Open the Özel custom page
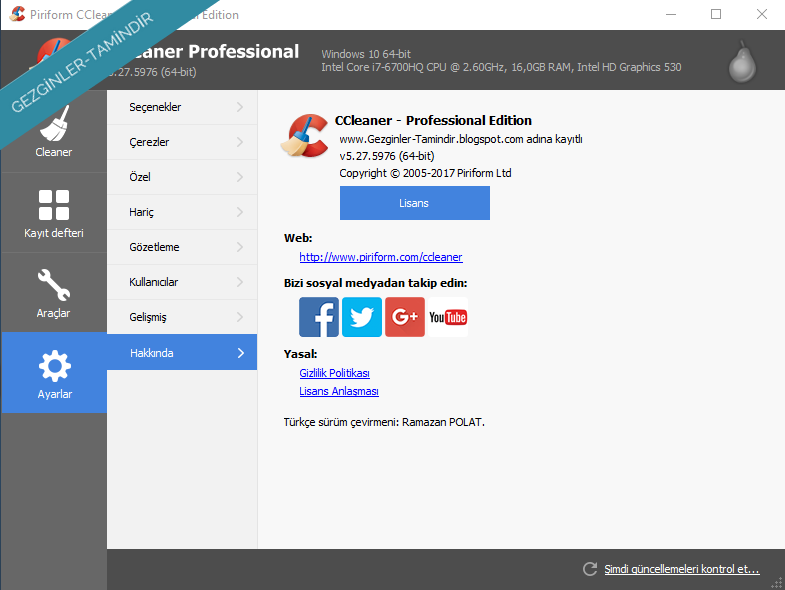 pyautogui.click(x=182, y=177)
